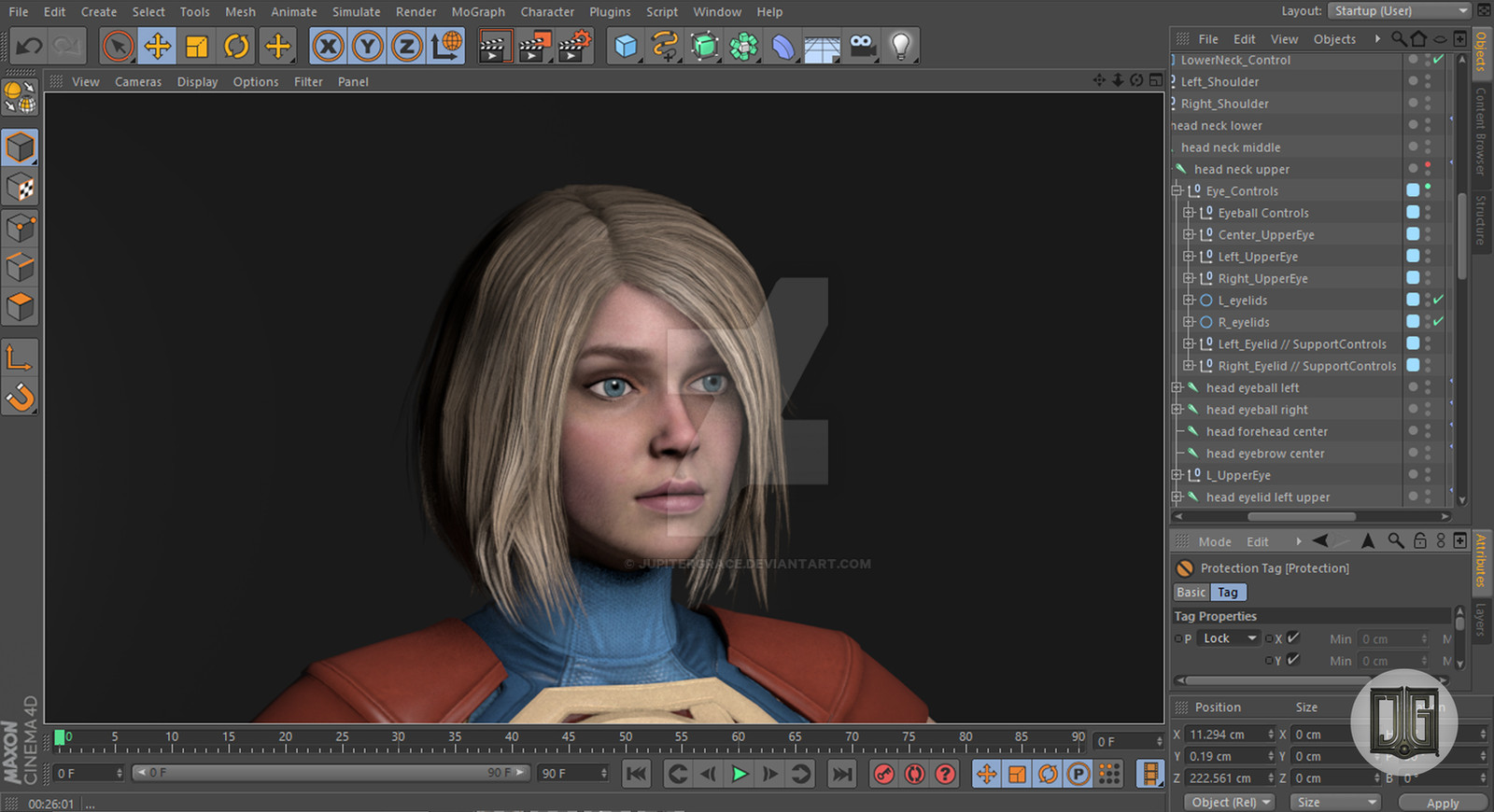The image size is (1494, 812).
Task: Make object editable icon
Action: (20, 98)
